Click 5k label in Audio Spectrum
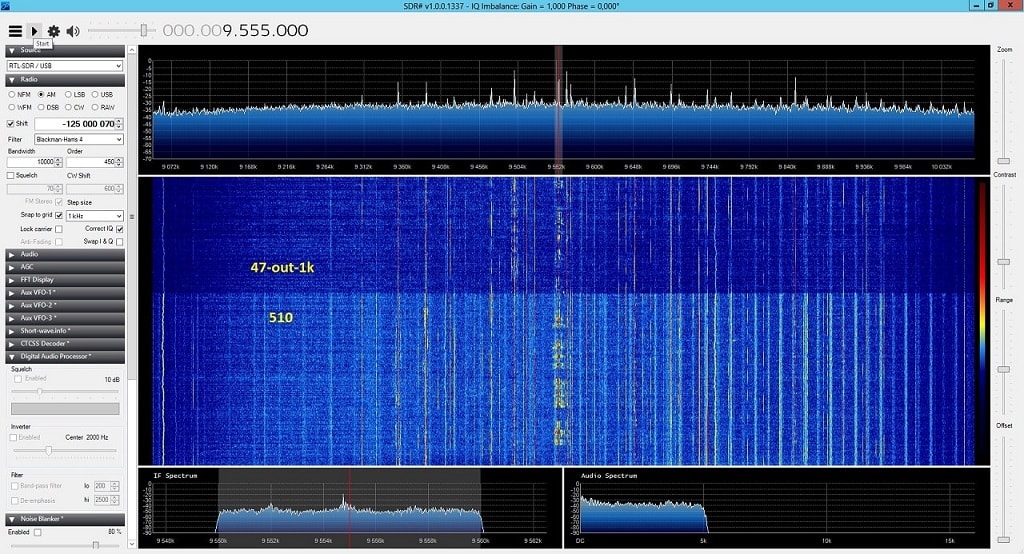The image size is (1024, 554). pyautogui.click(x=703, y=542)
